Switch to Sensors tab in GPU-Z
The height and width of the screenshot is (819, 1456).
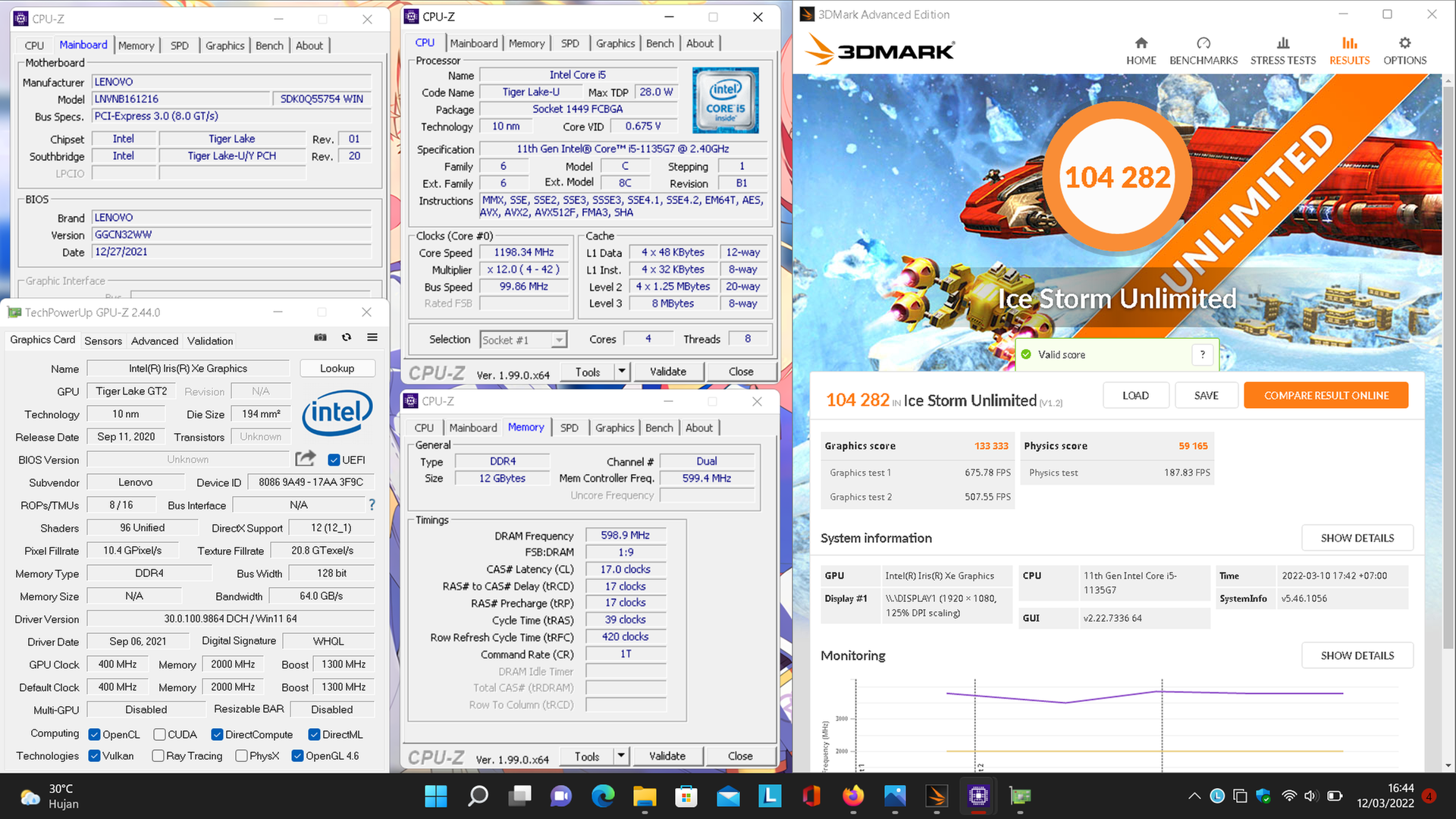coord(103,340)
